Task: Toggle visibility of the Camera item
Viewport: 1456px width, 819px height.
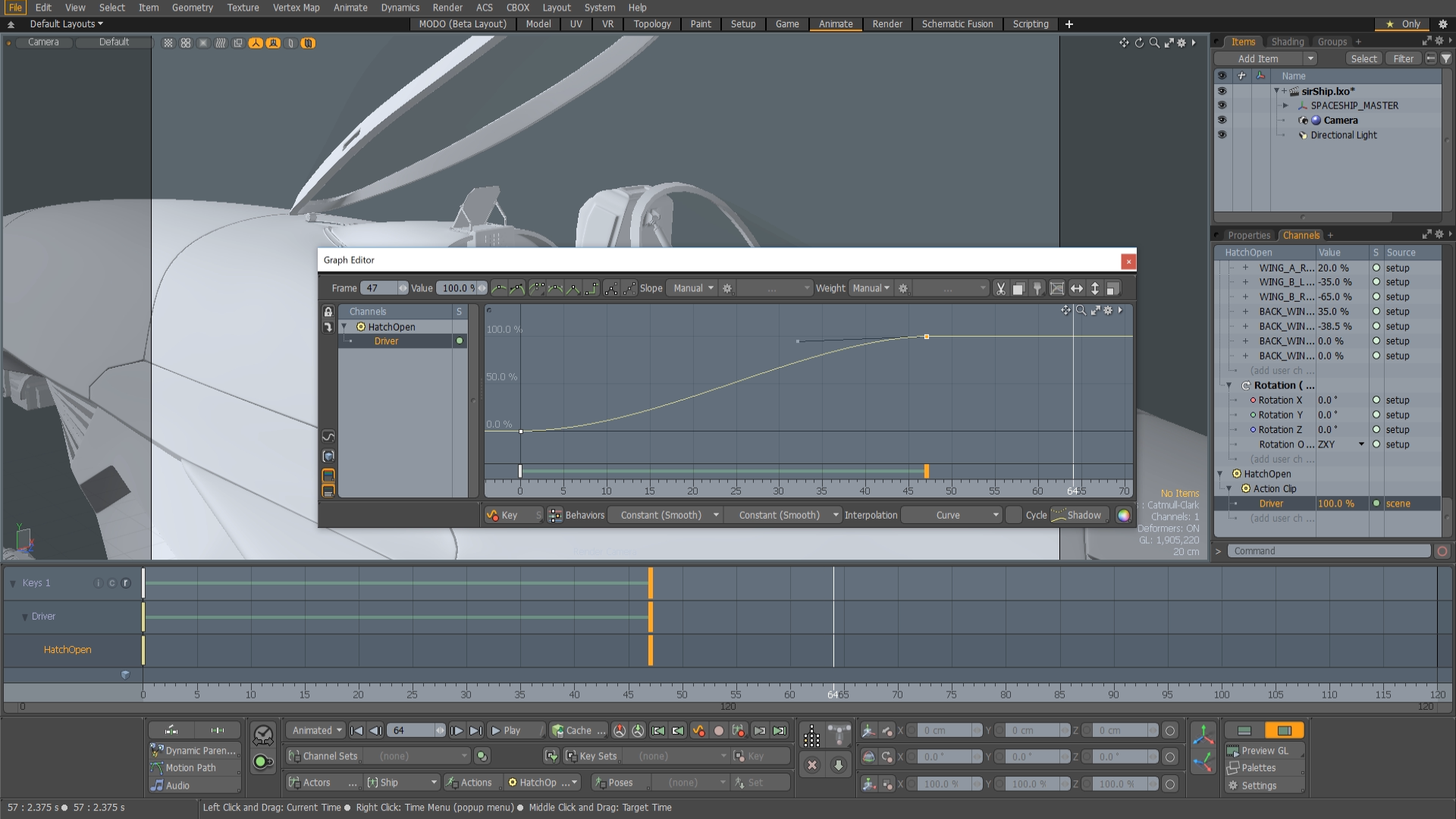Action: 1223,120
